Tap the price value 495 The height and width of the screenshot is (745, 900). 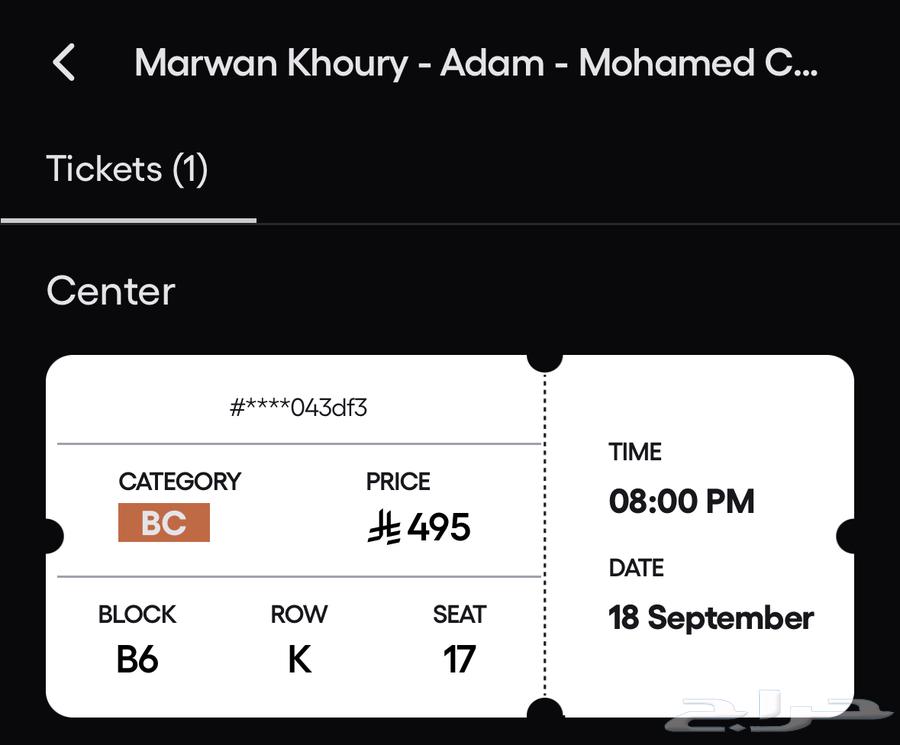[437, 527]
